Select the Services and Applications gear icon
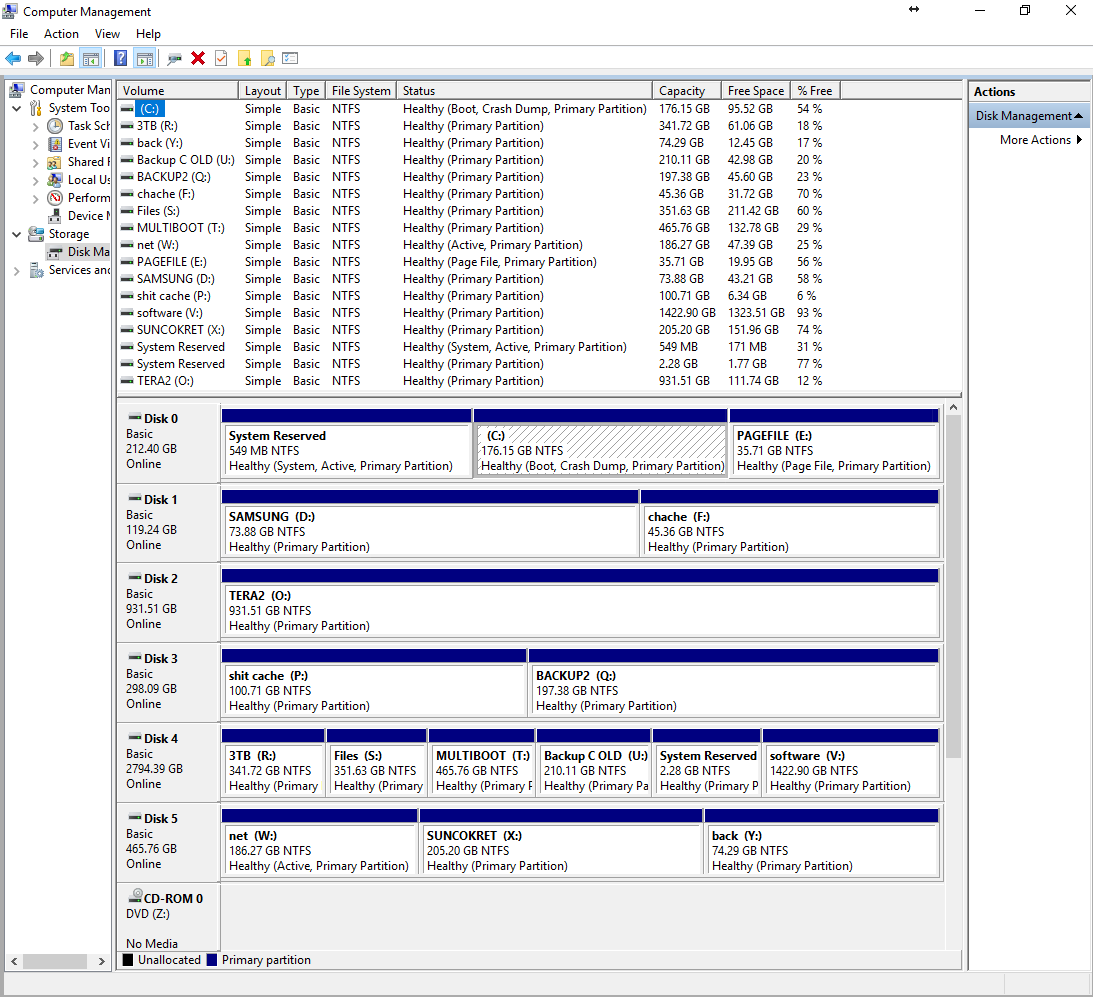 click(x=36, y=270)
